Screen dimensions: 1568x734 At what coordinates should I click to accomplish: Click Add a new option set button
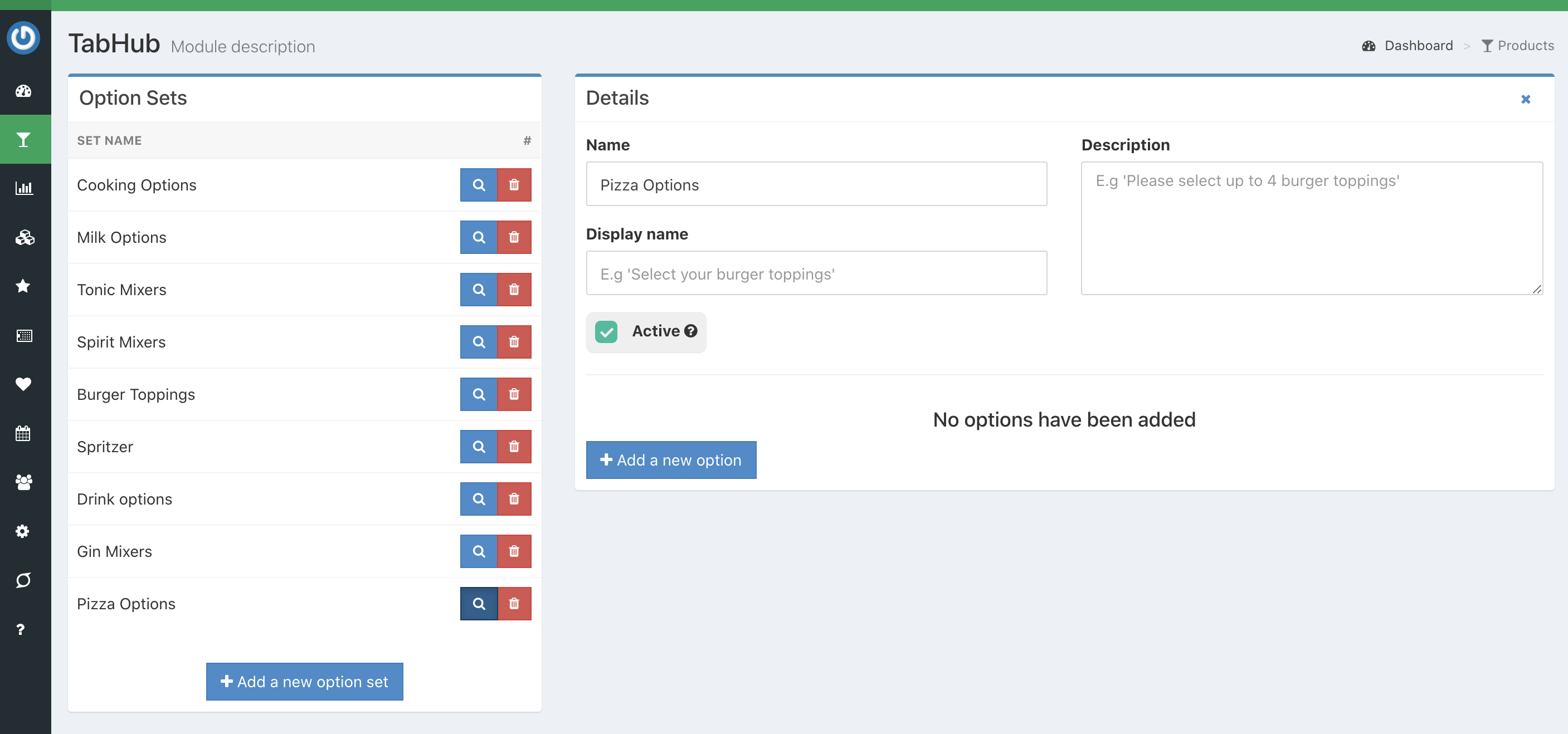(304, 682)
